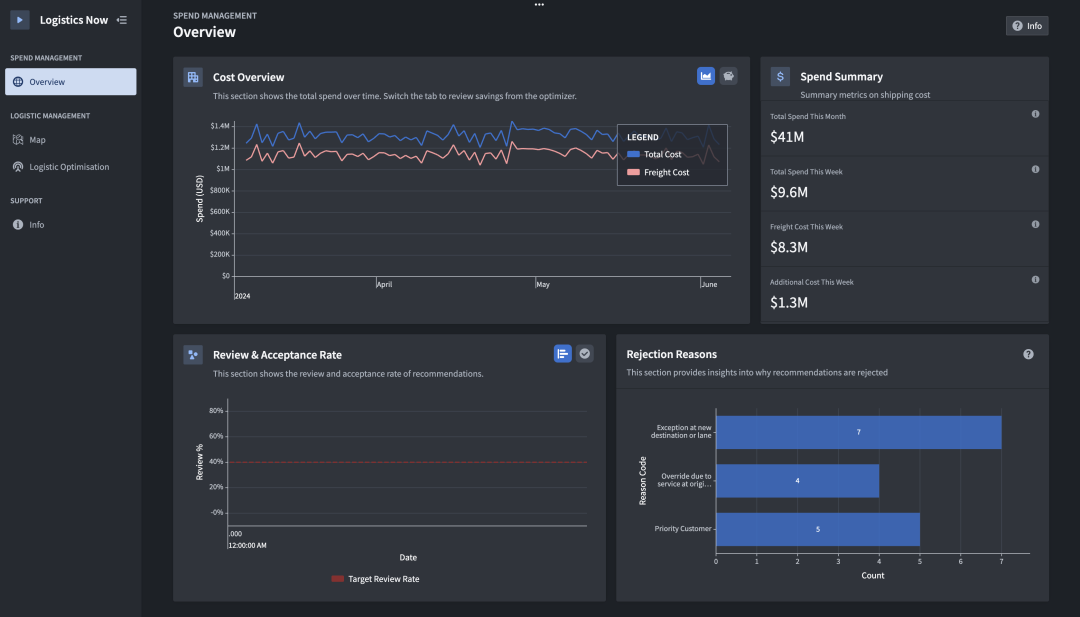Click the Info button at top right
This screenshot has height=617, width=1080.
1027,26
